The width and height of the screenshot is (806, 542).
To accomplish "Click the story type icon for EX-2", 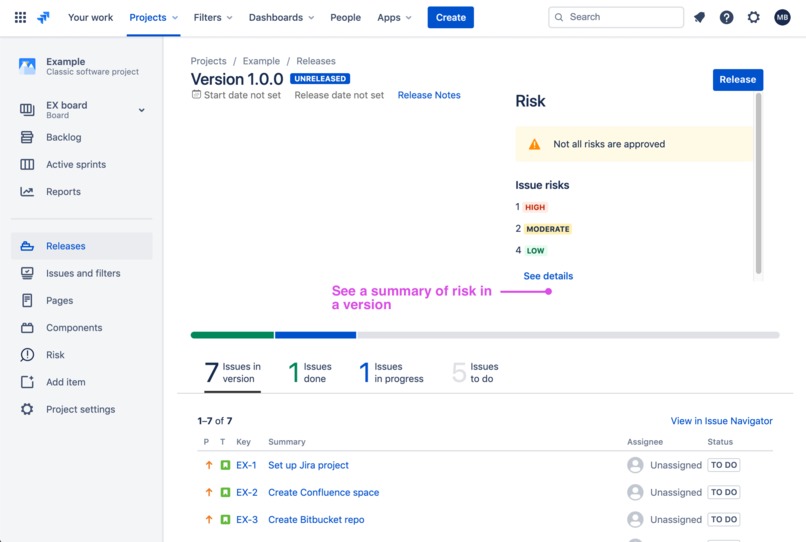I will 225,492.
